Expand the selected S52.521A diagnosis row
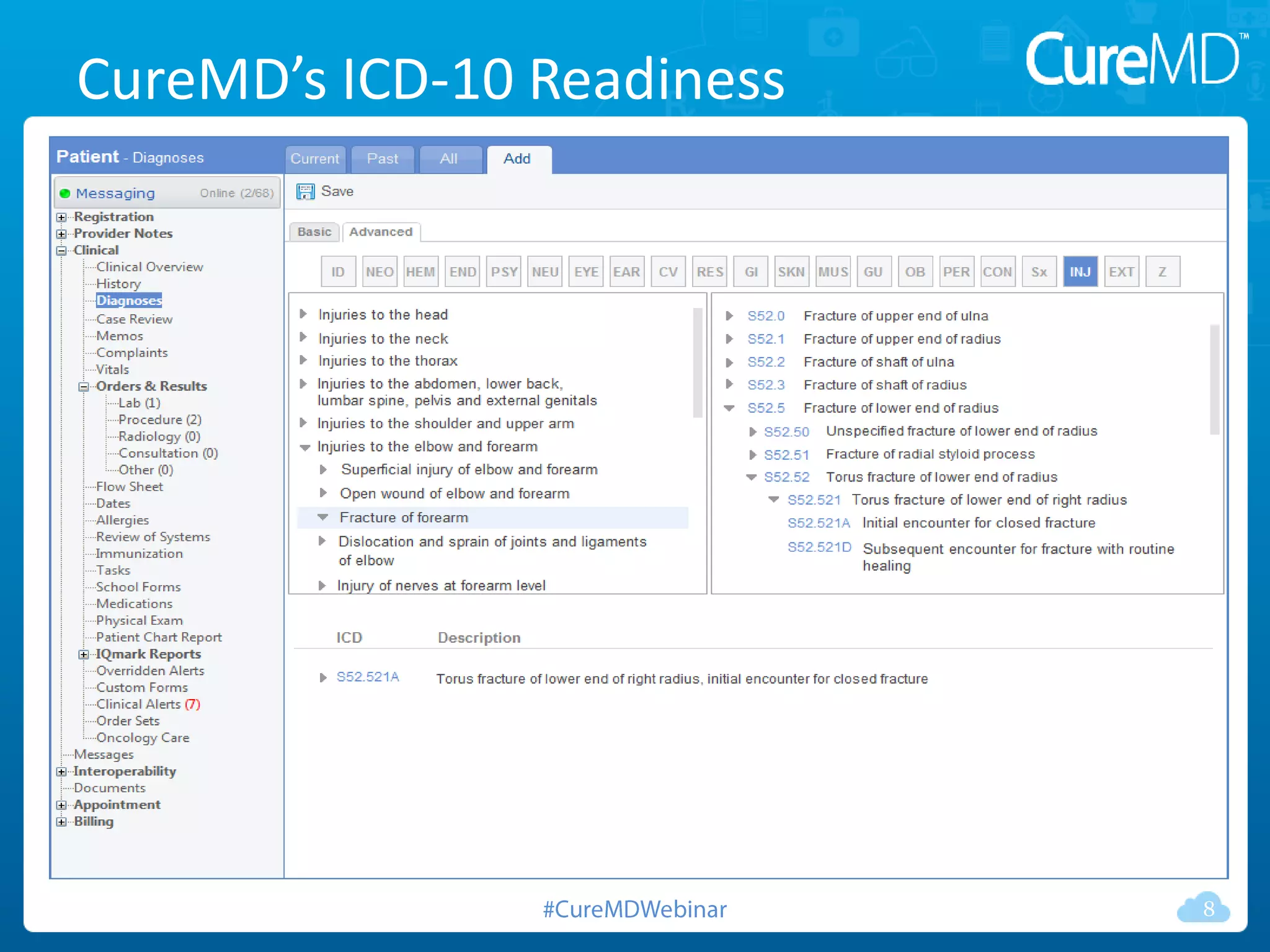The image size is (1270, 952). [x=322, y=677]
